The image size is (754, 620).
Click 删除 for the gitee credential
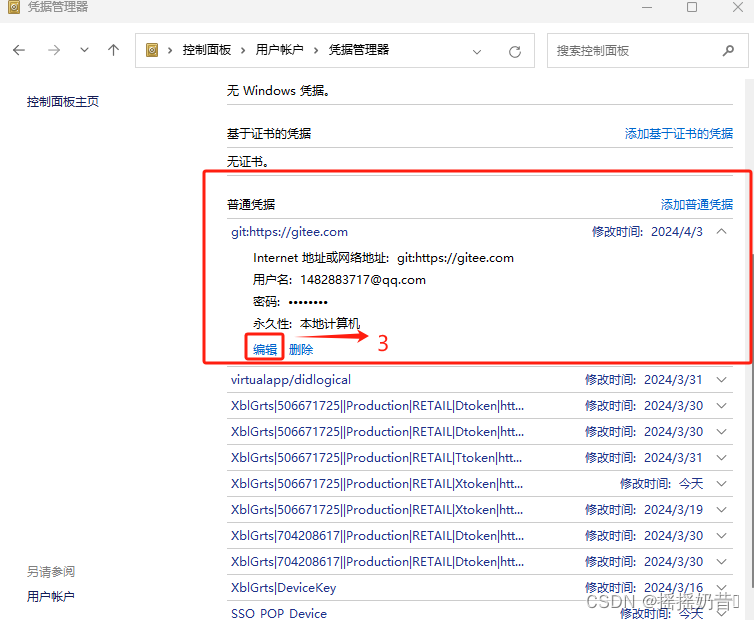[x=301, y=349]
